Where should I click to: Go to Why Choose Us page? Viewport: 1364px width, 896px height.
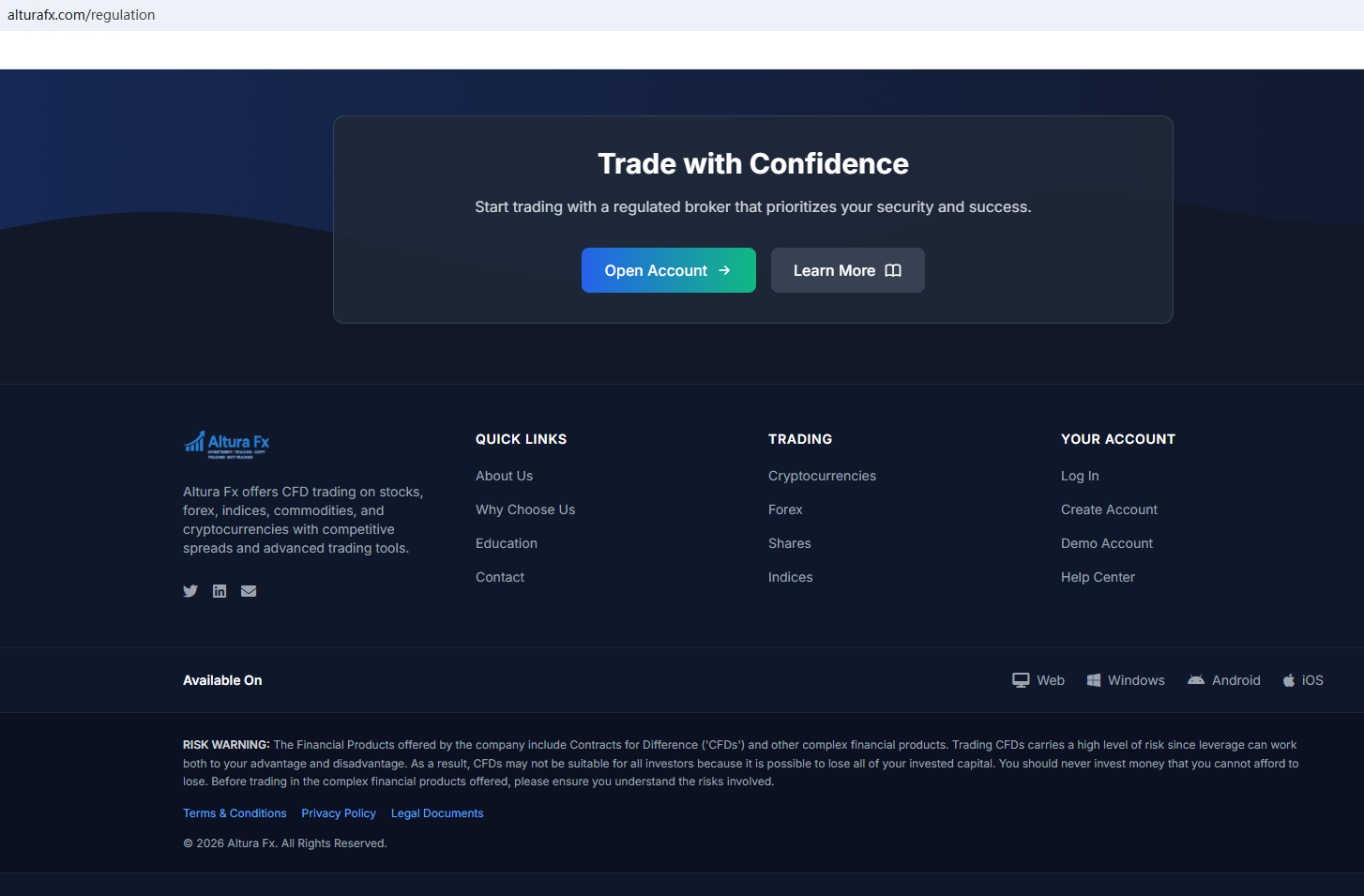[525, 509]
